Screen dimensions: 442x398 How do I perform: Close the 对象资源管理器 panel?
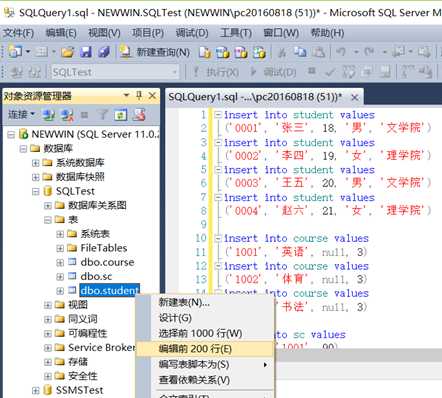click(x=152, y=96)
